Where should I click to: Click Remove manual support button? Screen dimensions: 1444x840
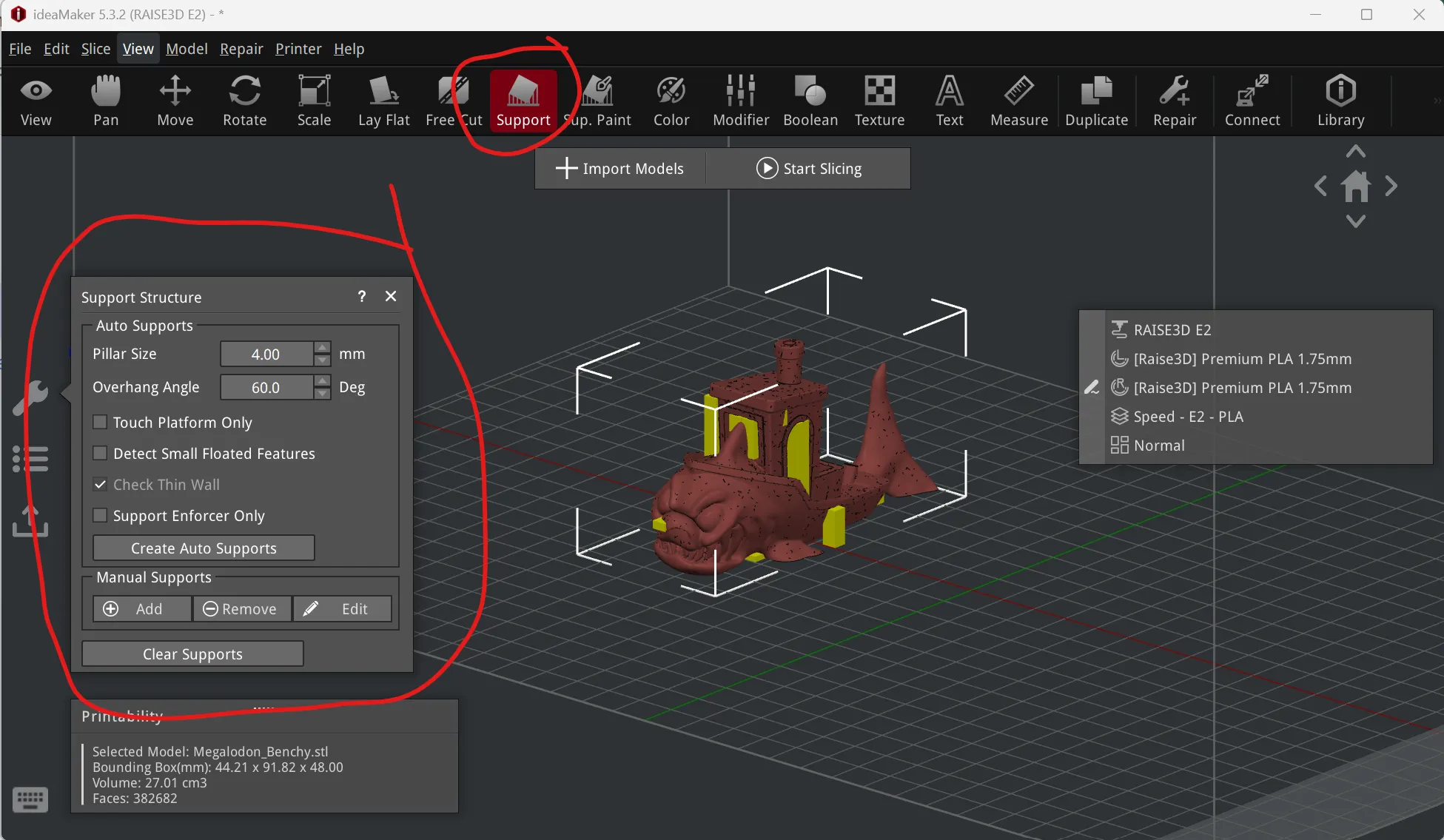click(242, 608)
